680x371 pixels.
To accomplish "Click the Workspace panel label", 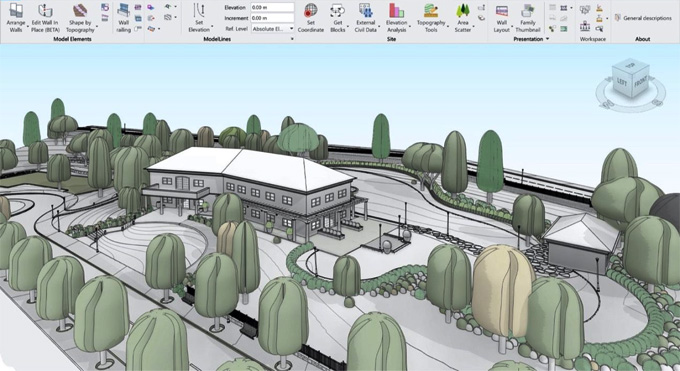I will point(593,39).
